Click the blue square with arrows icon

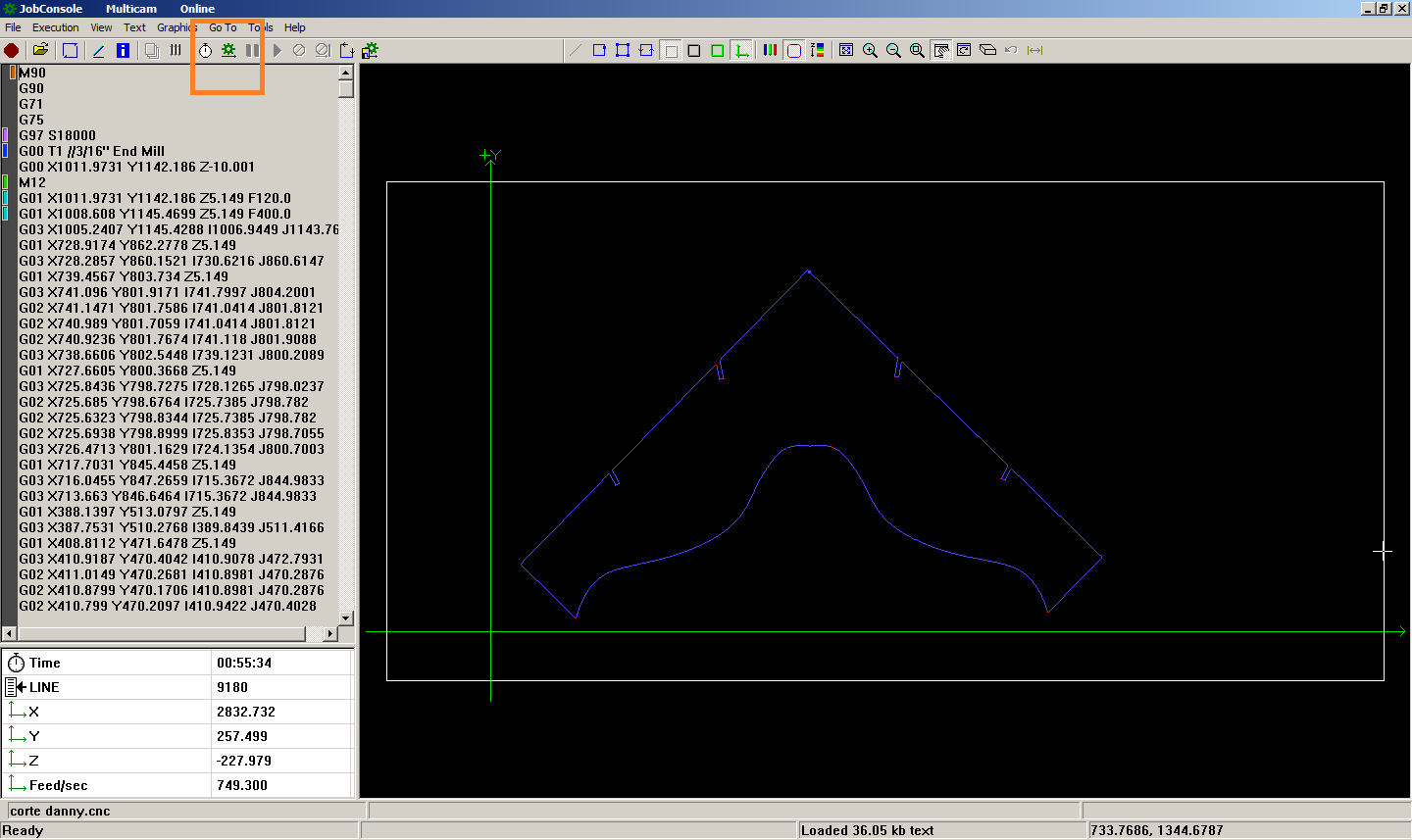point(346,50)
